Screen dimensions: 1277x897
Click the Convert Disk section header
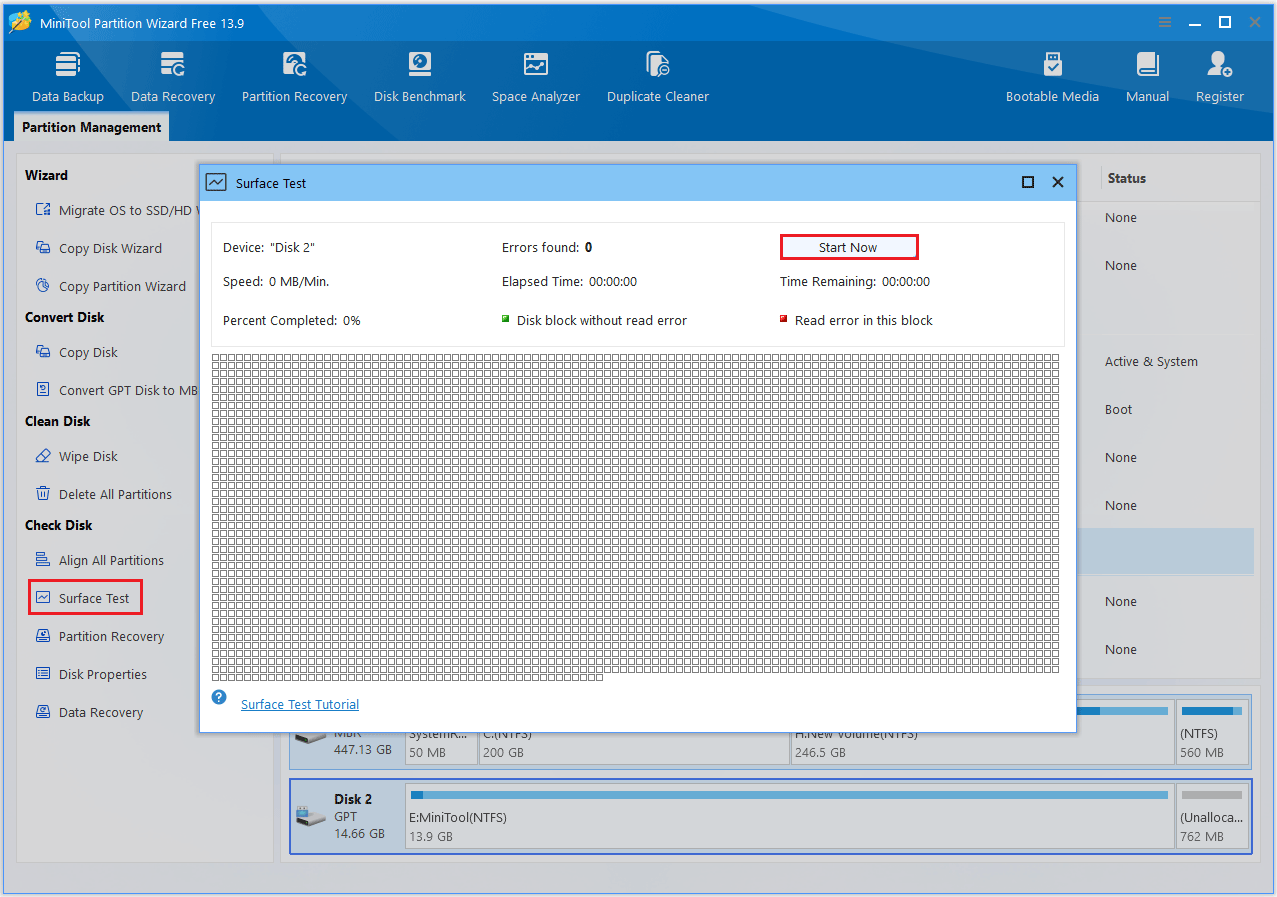(x=65, y=317)
